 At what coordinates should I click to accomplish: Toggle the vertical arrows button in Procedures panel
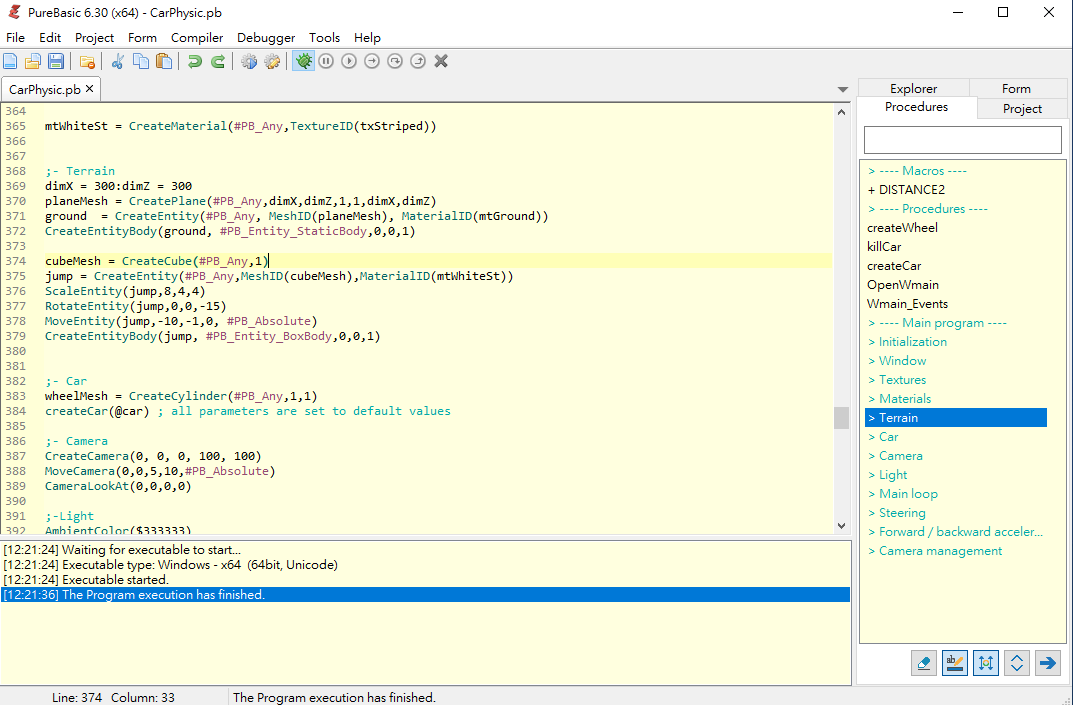986,662
